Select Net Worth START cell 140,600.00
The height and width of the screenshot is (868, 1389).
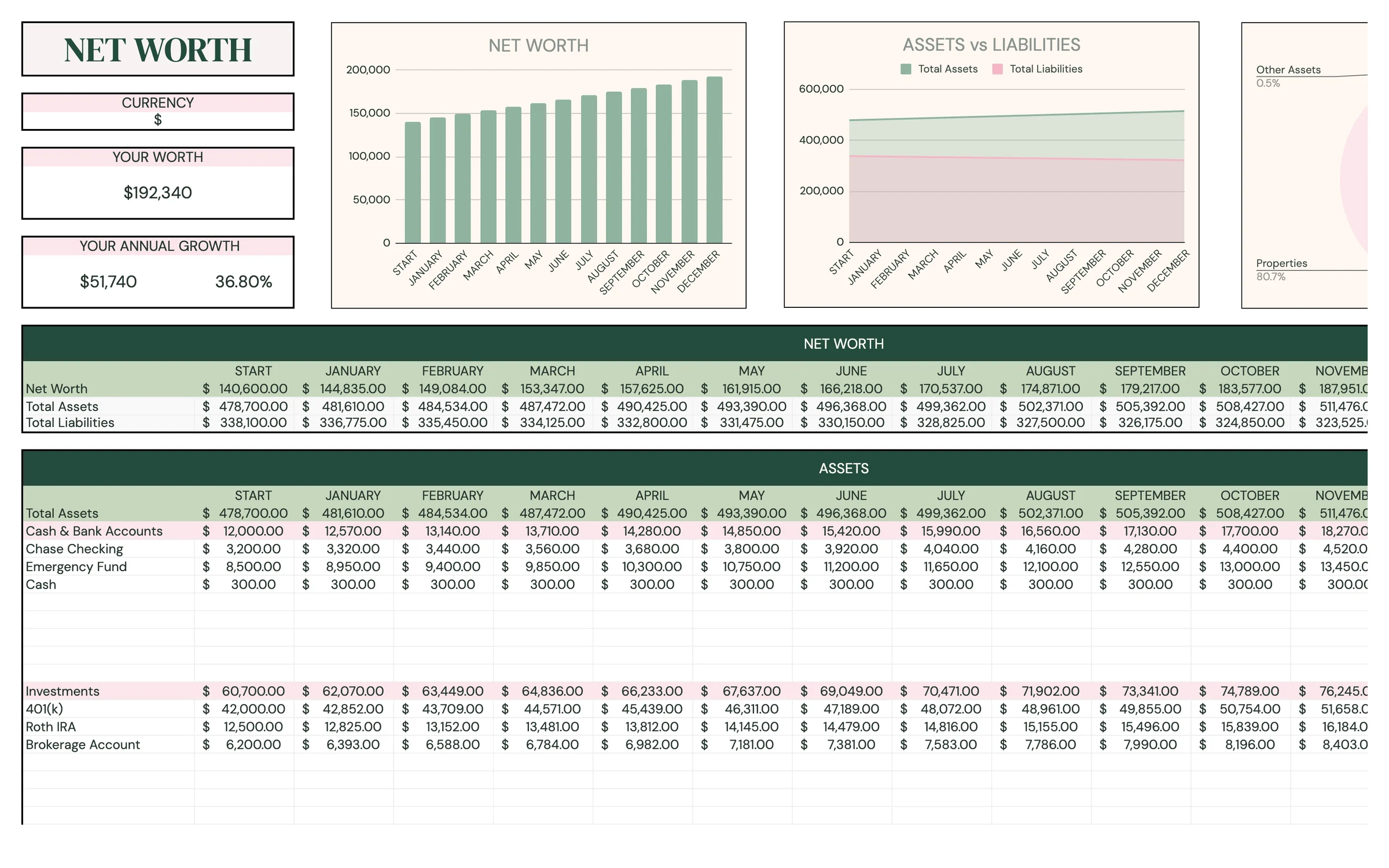coord(245,389)
